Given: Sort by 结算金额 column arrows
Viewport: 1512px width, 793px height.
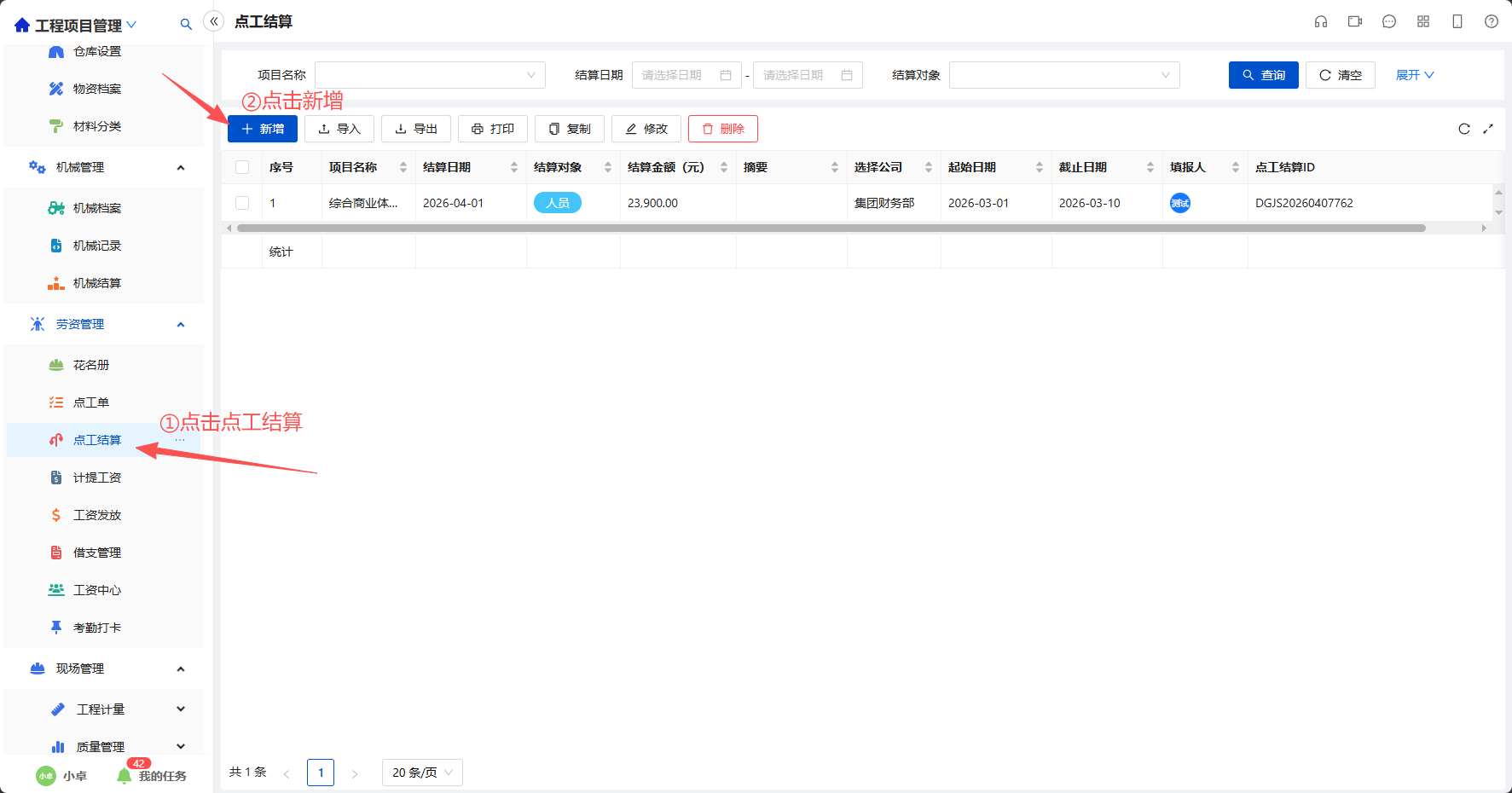Looking at the screenshot, I should click(x=724, y=167).
